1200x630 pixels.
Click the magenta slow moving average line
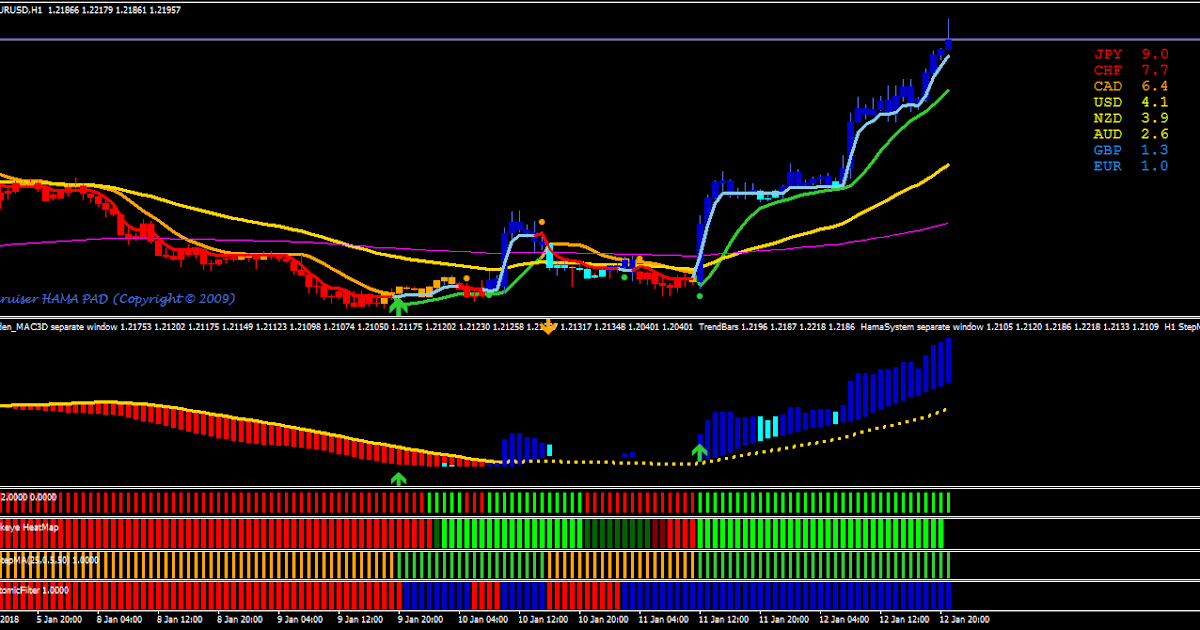475,254
